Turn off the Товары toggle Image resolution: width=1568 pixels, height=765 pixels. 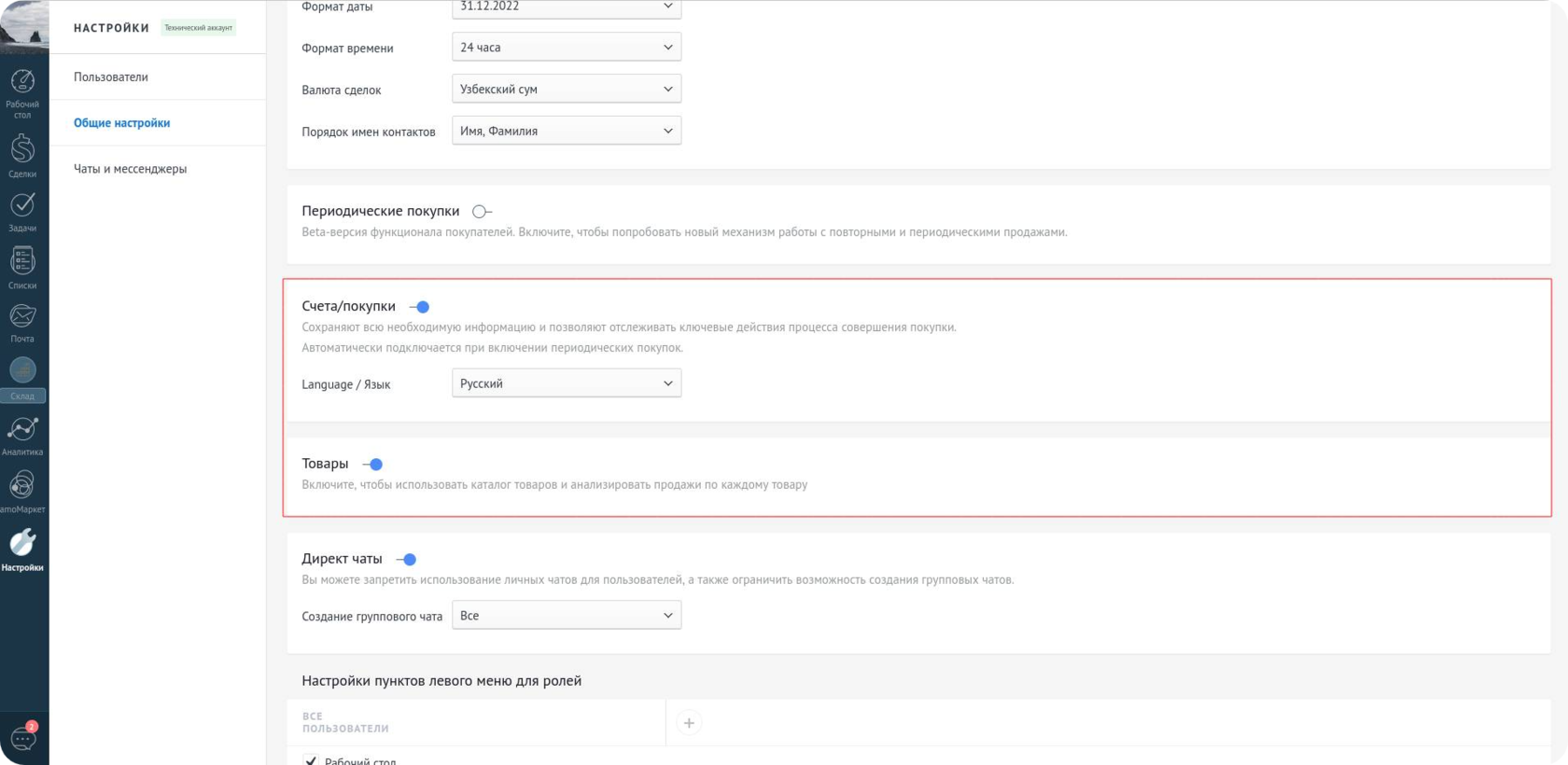(x=372, y=465)
